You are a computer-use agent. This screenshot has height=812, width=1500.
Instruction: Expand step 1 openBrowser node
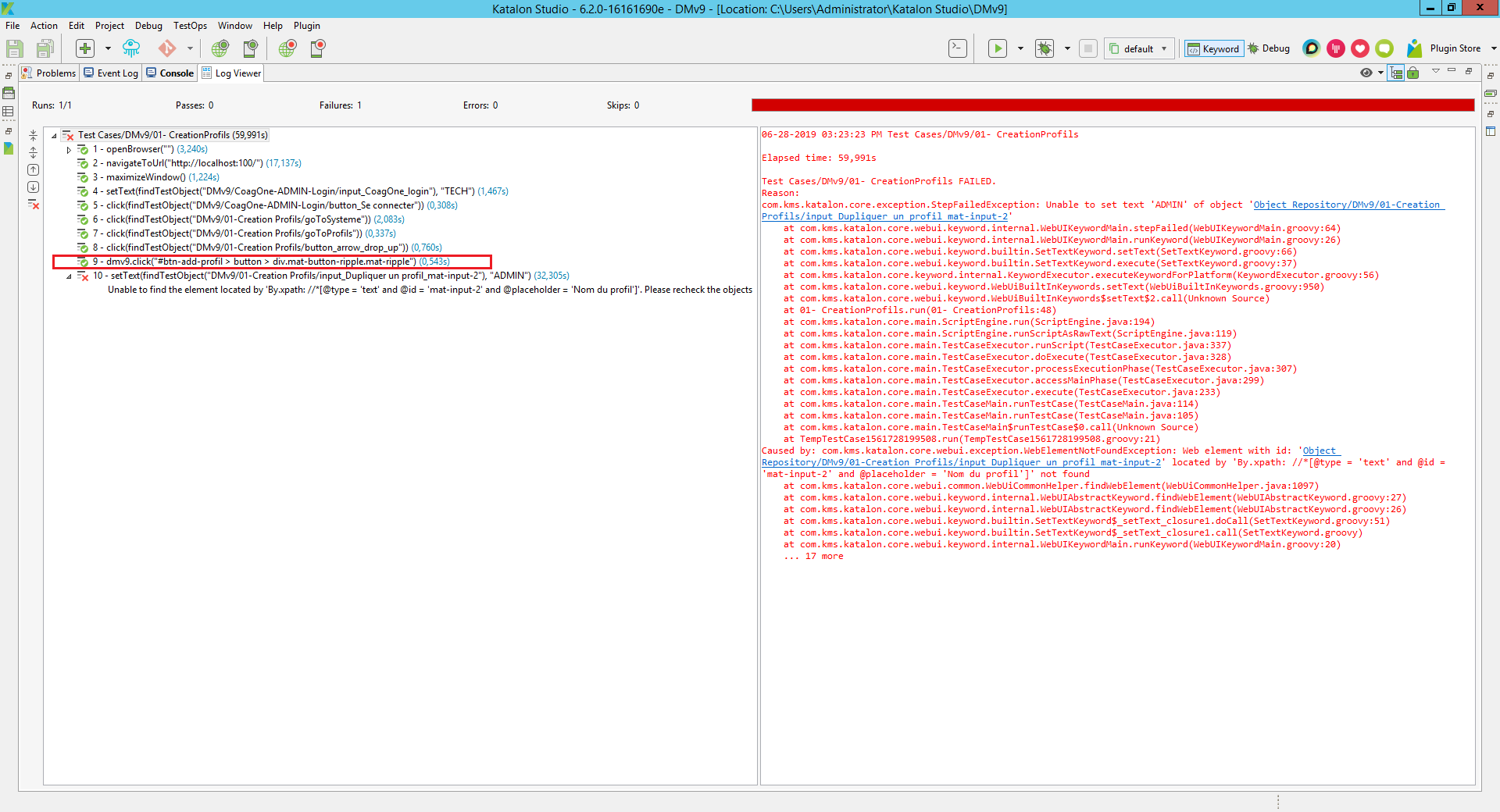click(69, 150)
